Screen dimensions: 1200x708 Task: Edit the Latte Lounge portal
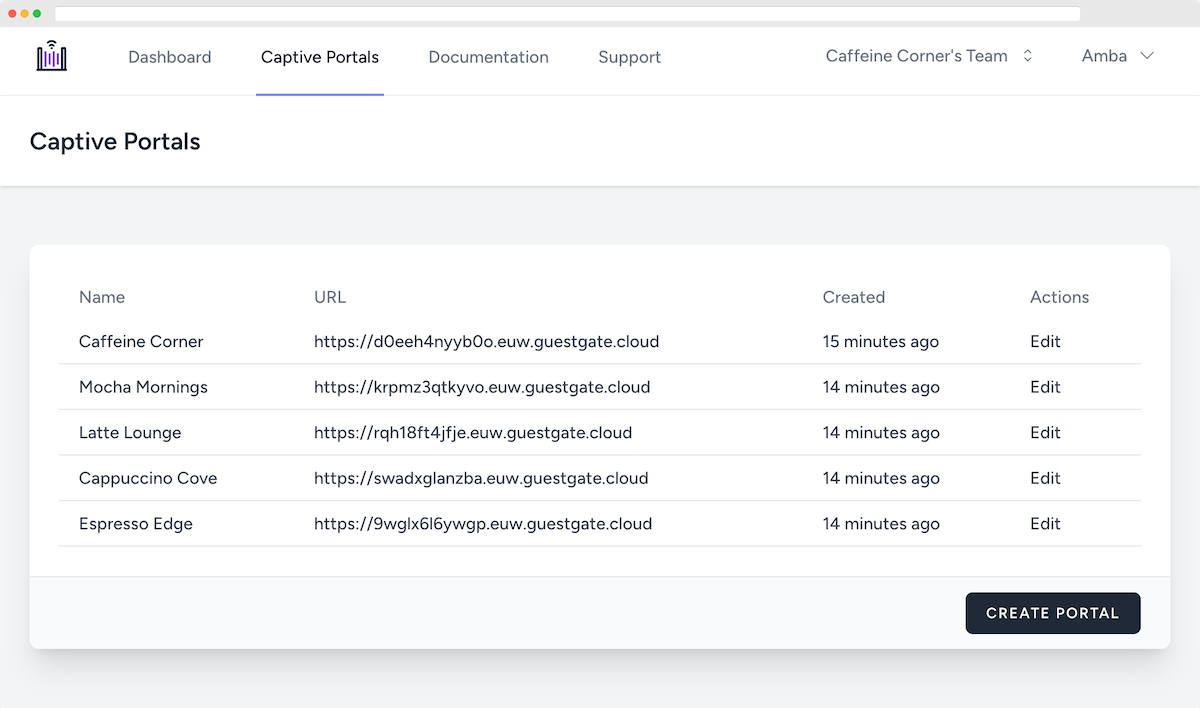point(1045,432)
